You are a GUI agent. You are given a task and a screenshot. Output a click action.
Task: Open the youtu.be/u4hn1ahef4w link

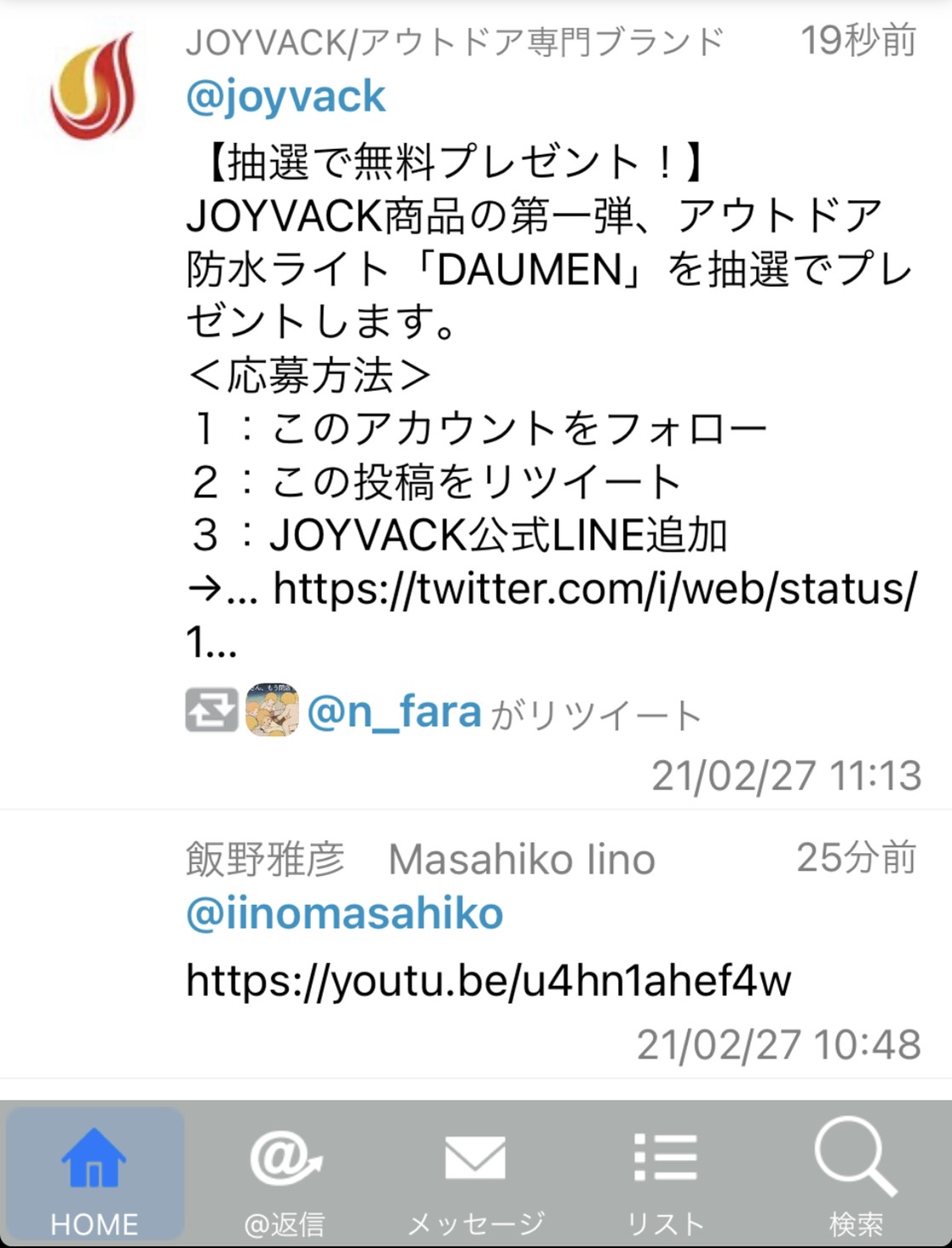[489, 980]
